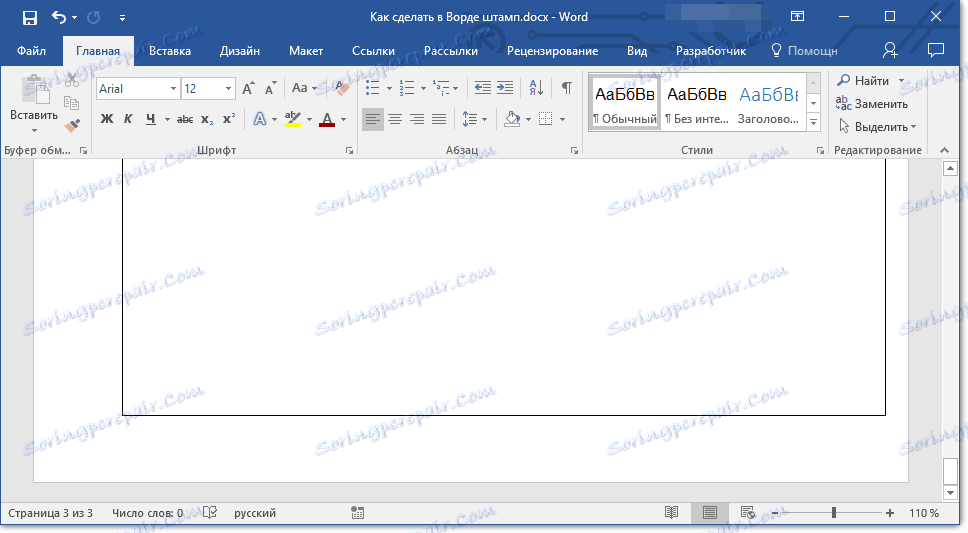Align the paragraph text right
This screenshot has height=533, width=968.
coord(417,119)
